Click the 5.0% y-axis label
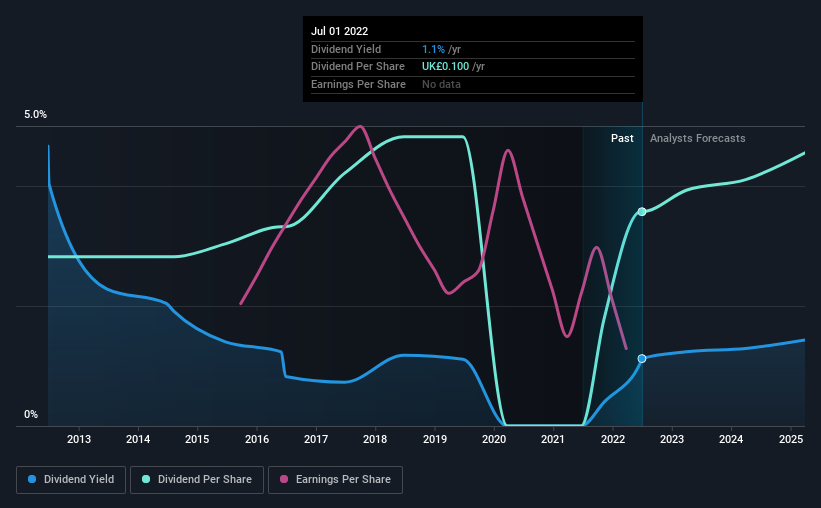This screenshot has height=508, width=821. [x=35, y=115]
